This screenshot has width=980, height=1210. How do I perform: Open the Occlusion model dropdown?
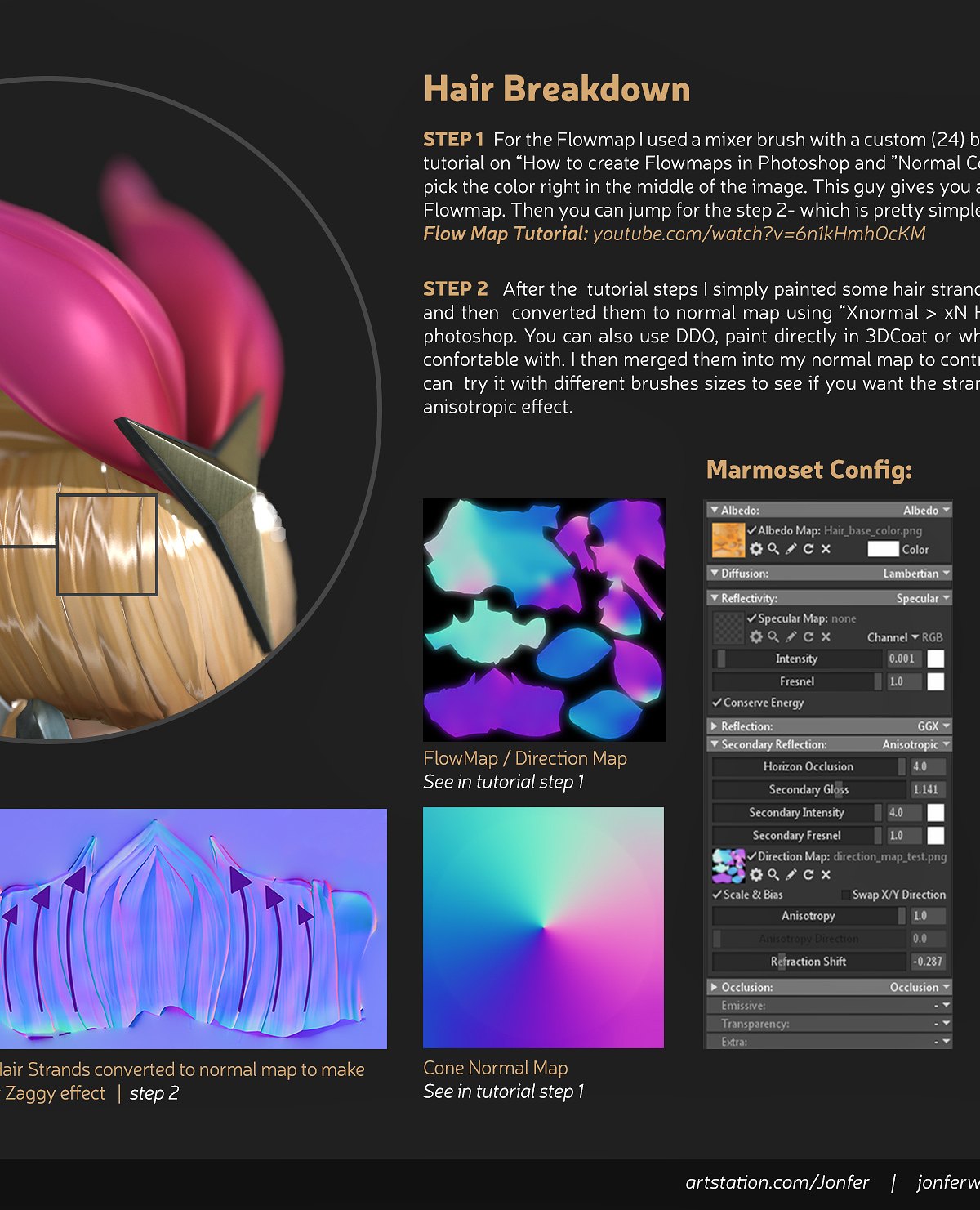click(x=920, y=987)
